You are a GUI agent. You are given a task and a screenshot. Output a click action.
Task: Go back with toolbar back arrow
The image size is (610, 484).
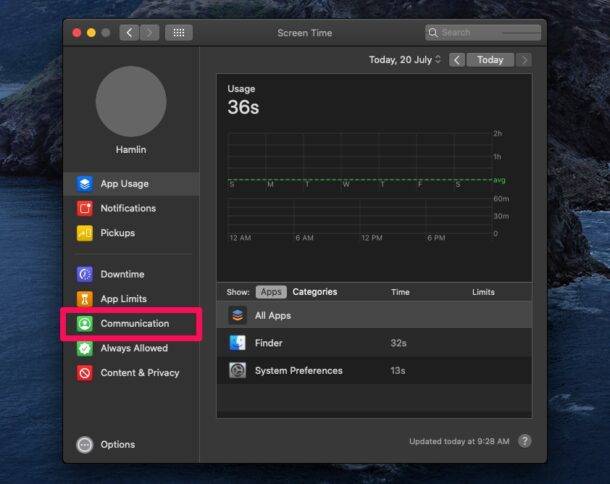[129, 33]
